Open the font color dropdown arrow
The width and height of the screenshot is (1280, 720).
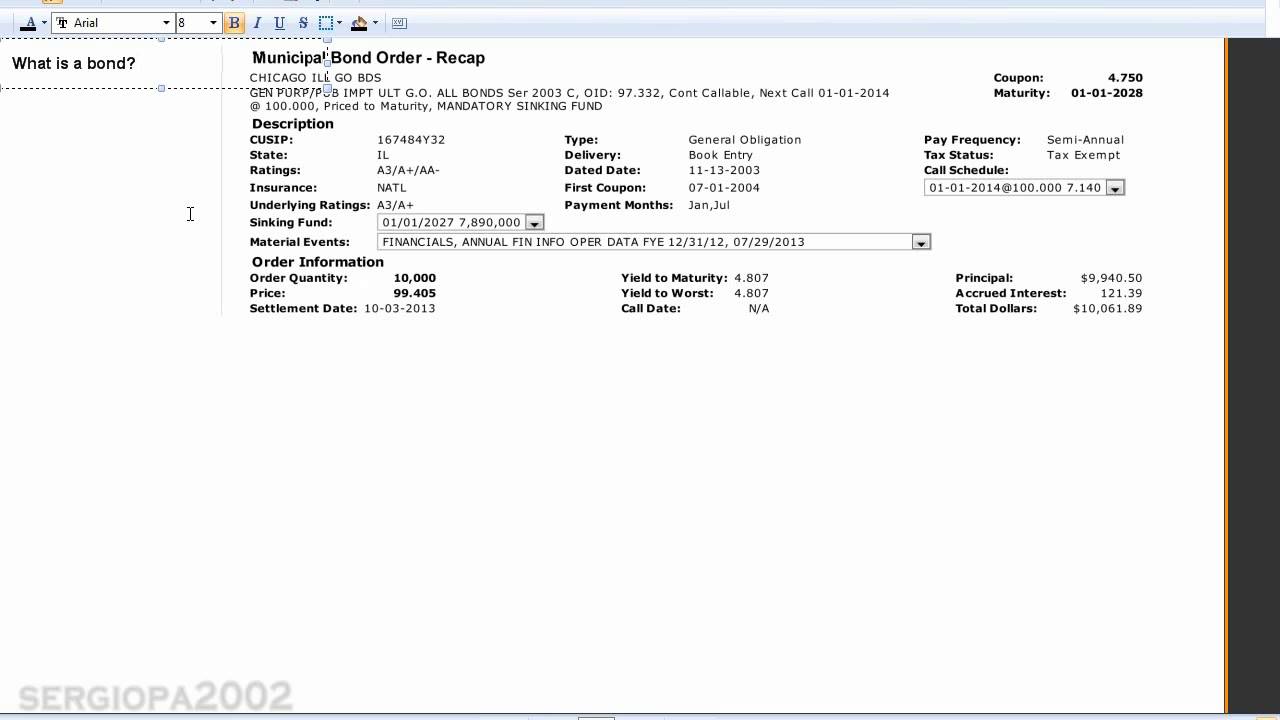click(x=44, y=23)
